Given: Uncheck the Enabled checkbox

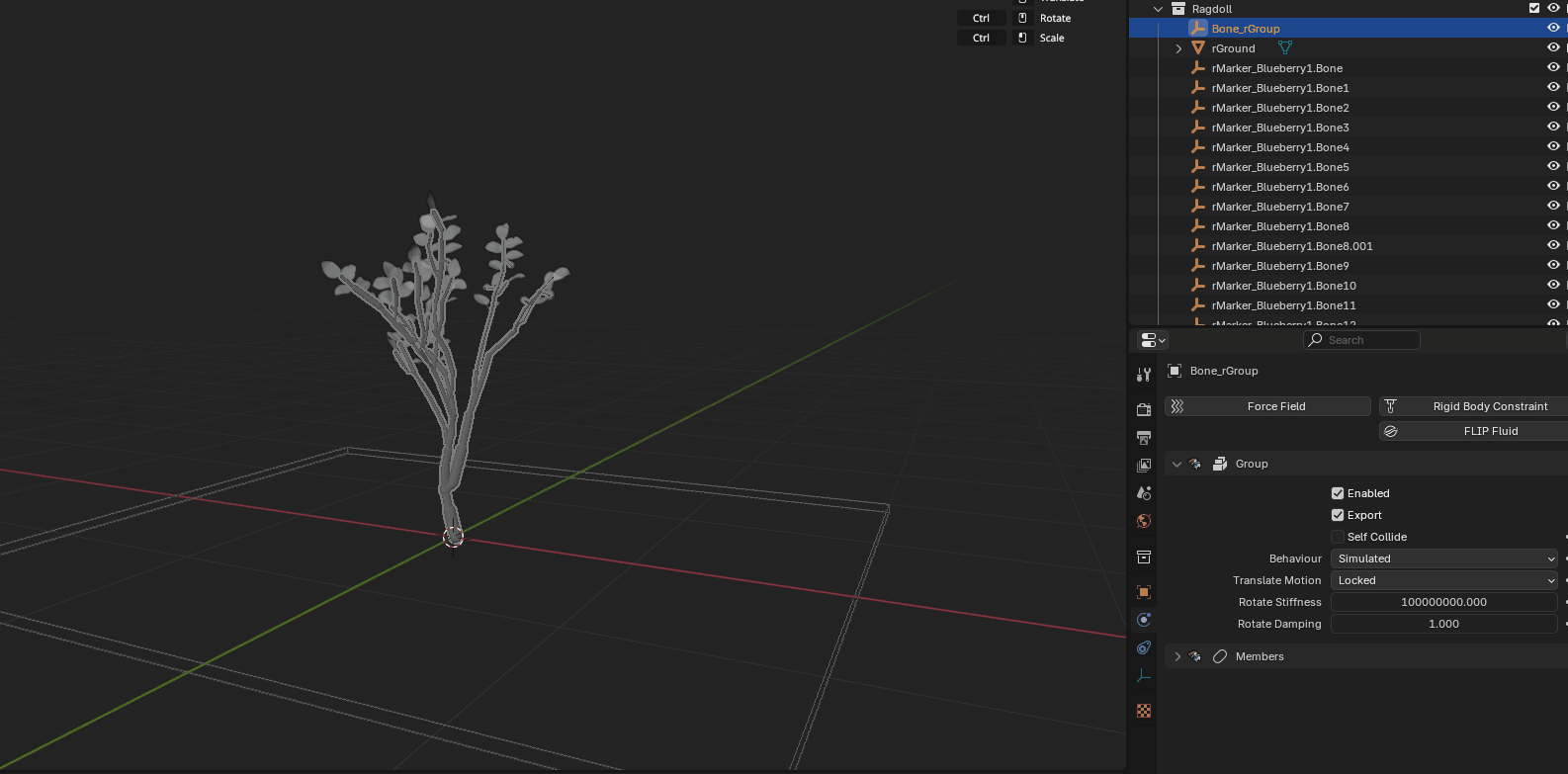Looking at the screenshot, I should (1338, 493).
